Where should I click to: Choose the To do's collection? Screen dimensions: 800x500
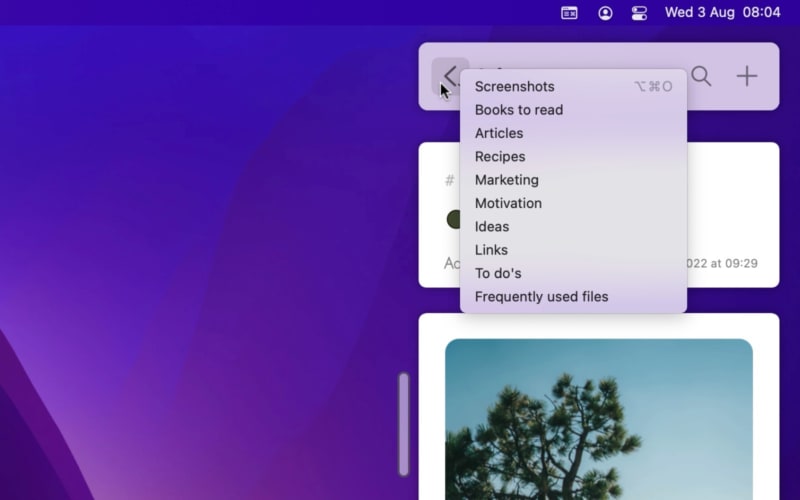(x=573, y=273)
